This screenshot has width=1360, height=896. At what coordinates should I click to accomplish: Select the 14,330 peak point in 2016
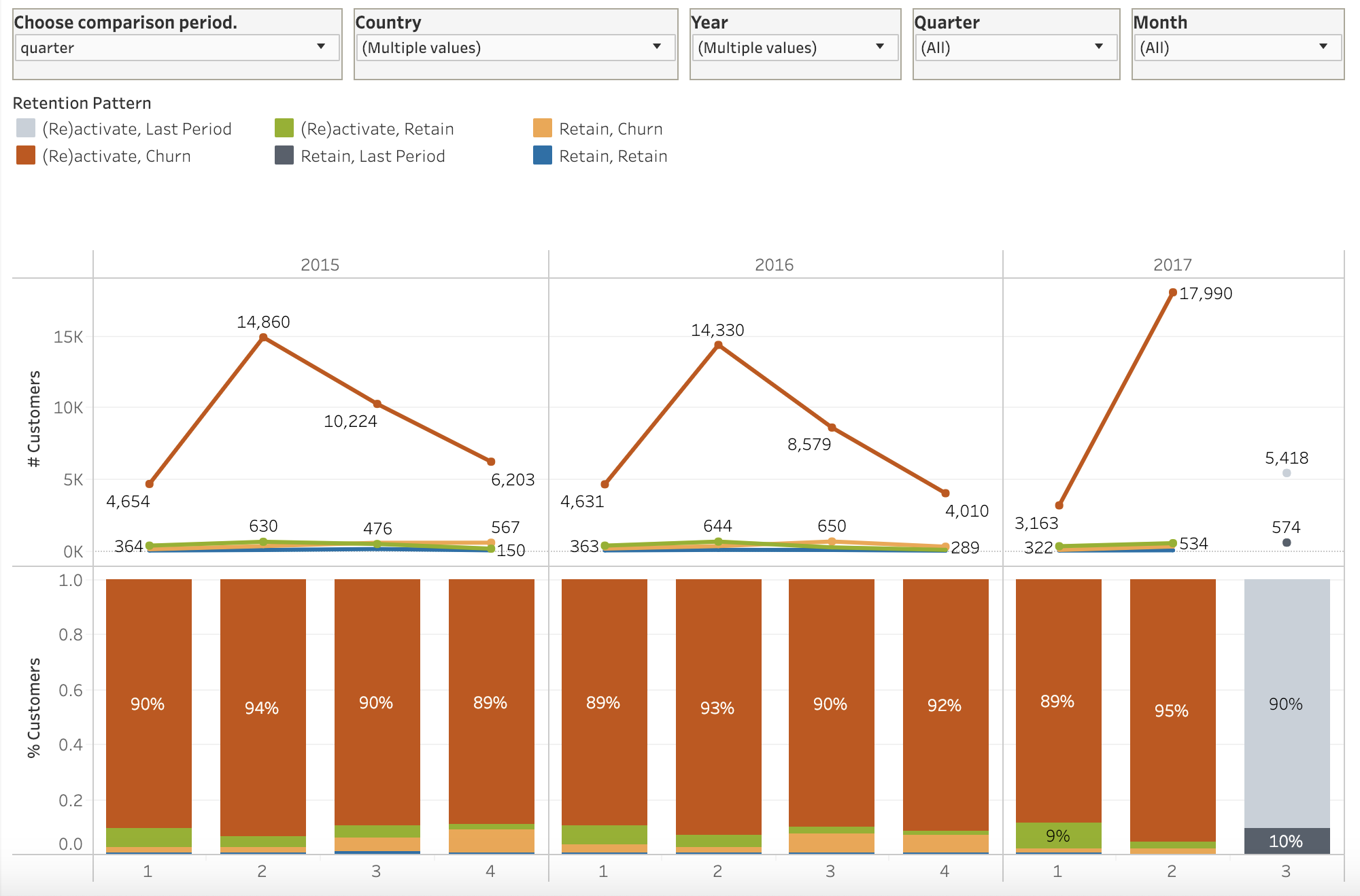pos(719,345)
